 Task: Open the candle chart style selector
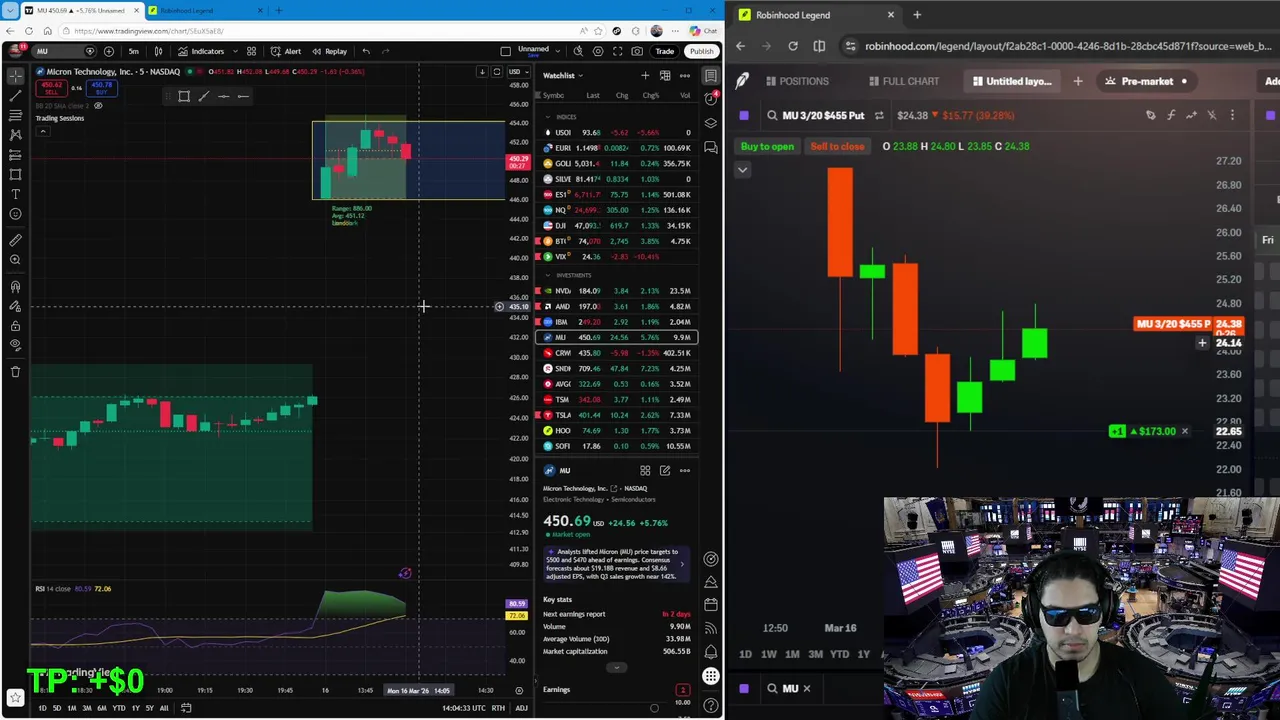pyautogui.click(x=158, y=51)
